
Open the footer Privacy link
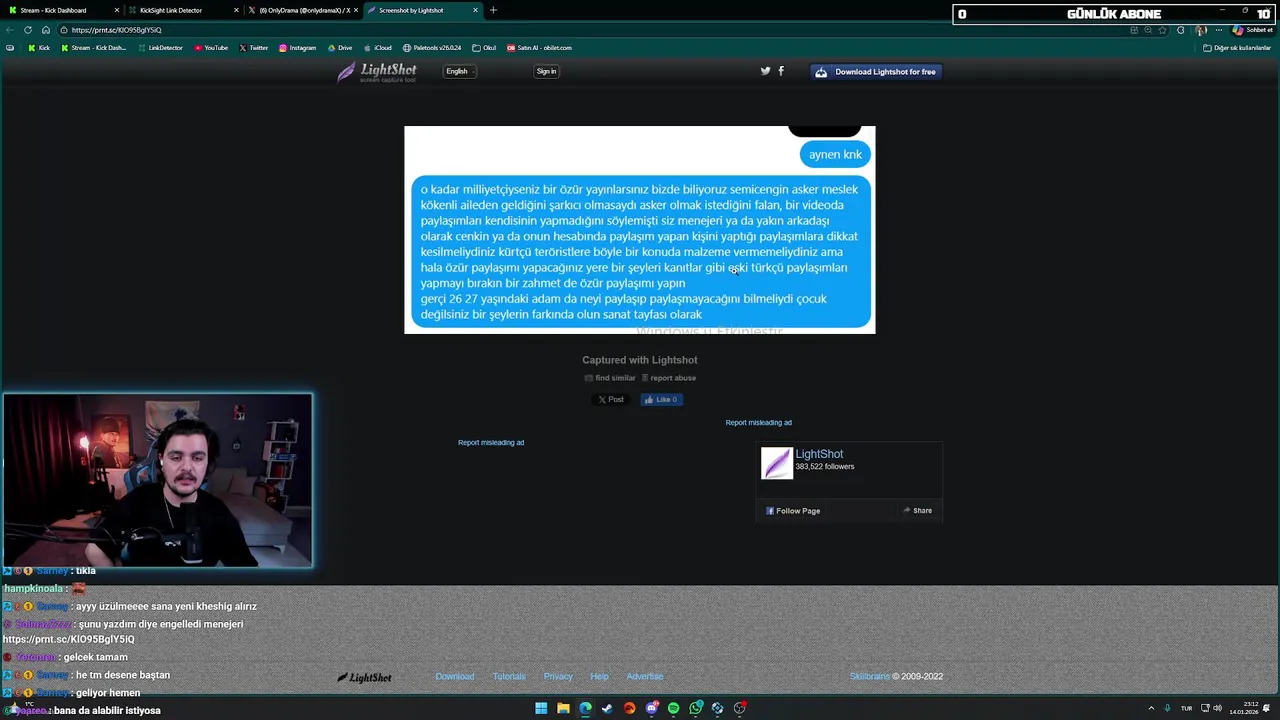tap(558, 677)
